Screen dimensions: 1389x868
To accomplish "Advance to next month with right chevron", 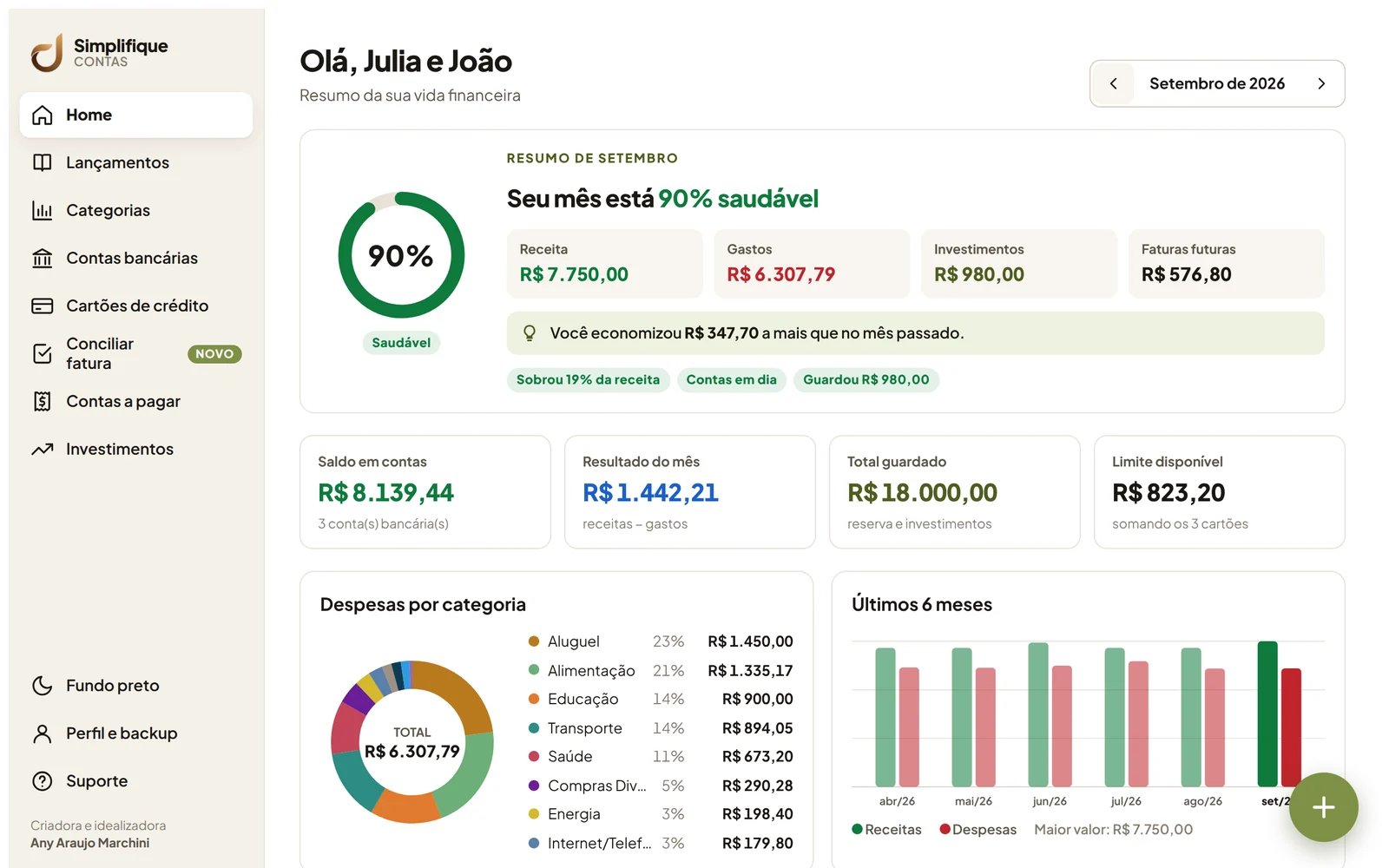I will pyautogui.click(x=1321, y=83).
